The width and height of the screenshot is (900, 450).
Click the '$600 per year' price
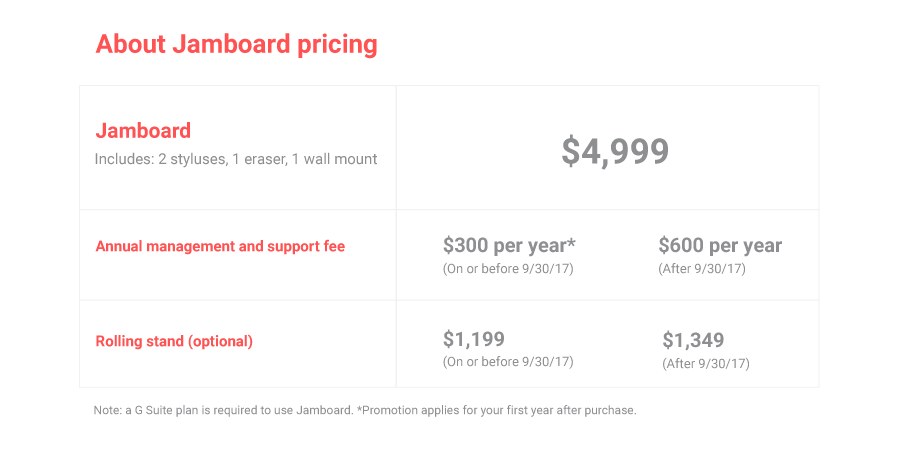pos(720,245)
